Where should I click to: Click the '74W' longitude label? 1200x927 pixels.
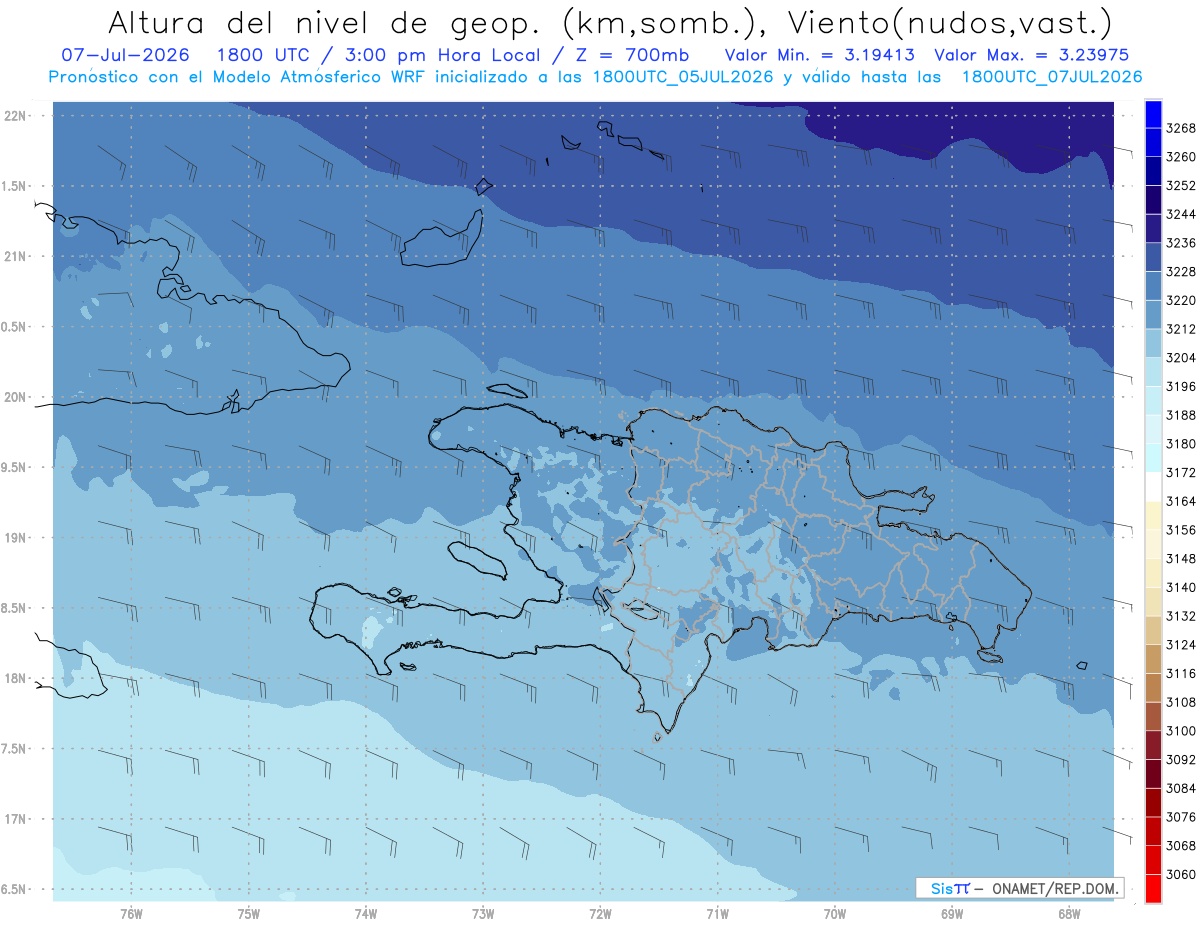(366, 914)
